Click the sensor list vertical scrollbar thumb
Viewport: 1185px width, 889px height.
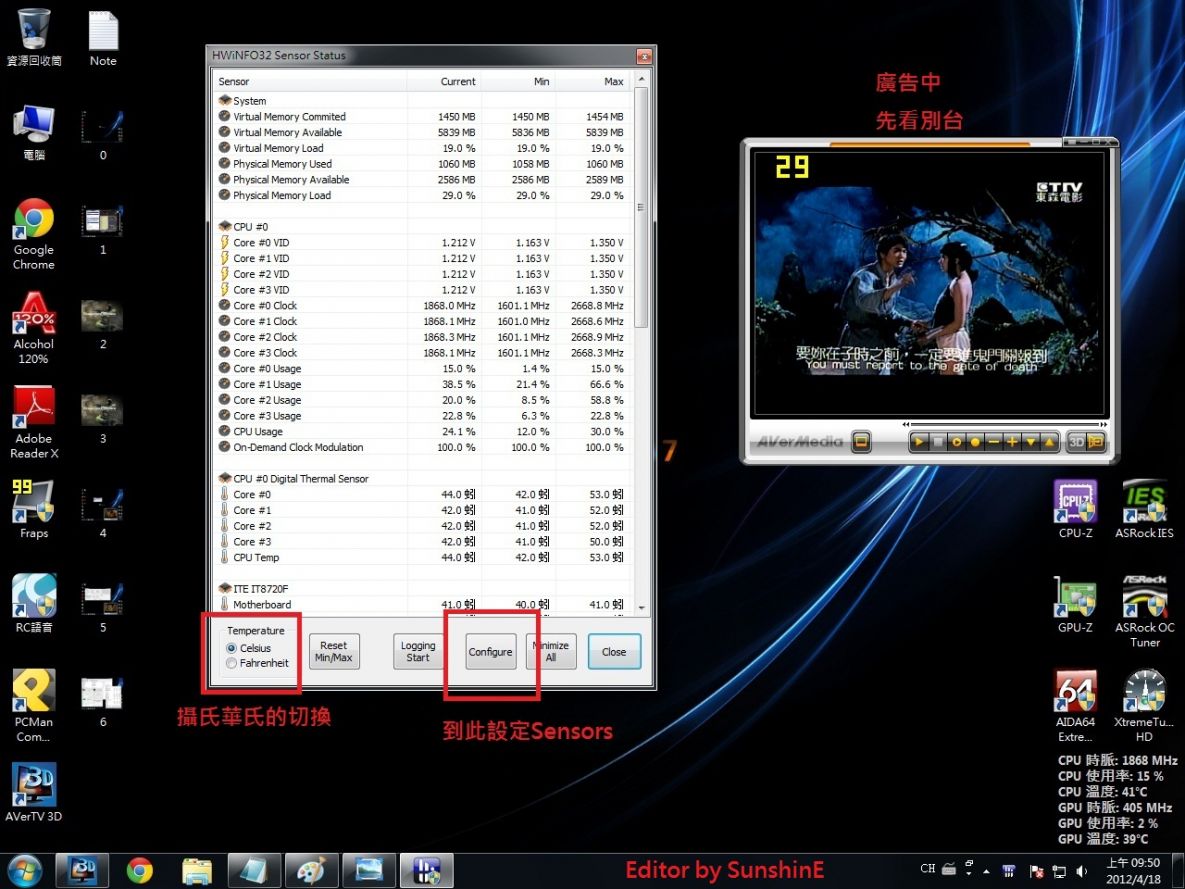(641, 207)
